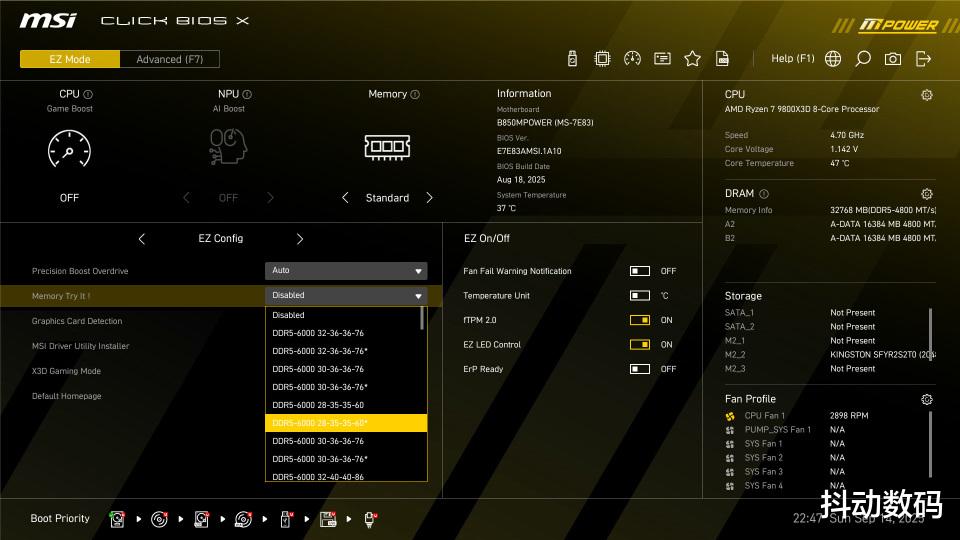The width and height of the screenshot is (960, 540).
Task: Open Favorites with the star icon
Action: (692, 59)
